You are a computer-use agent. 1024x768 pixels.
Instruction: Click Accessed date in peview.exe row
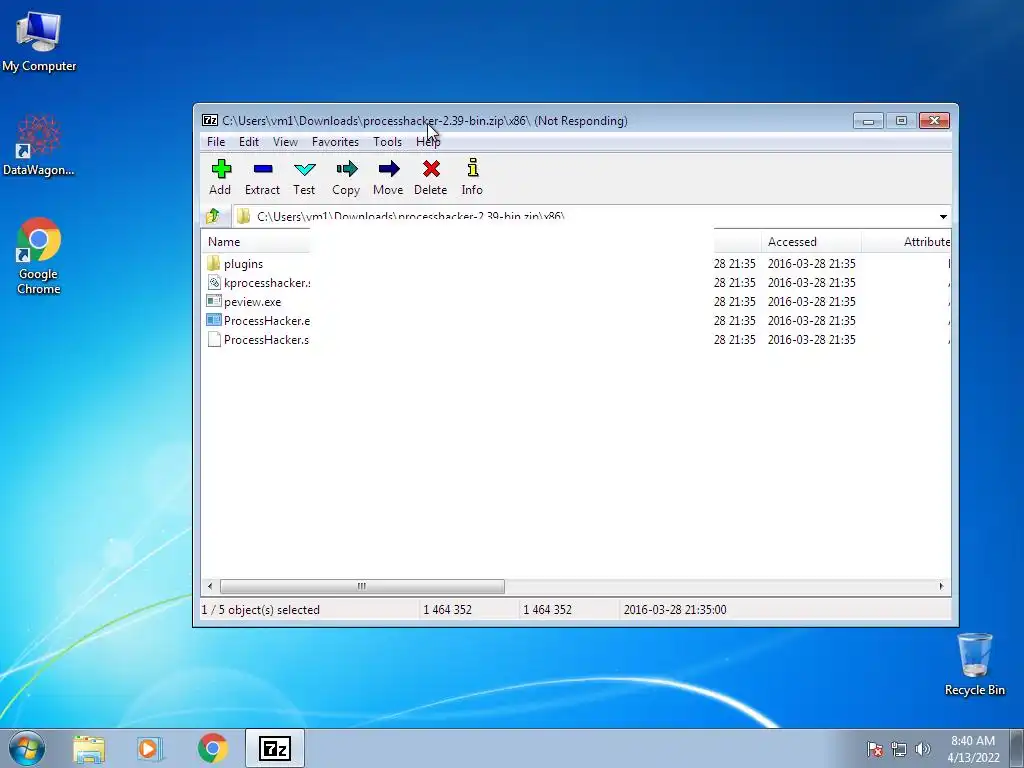[811, 301]
